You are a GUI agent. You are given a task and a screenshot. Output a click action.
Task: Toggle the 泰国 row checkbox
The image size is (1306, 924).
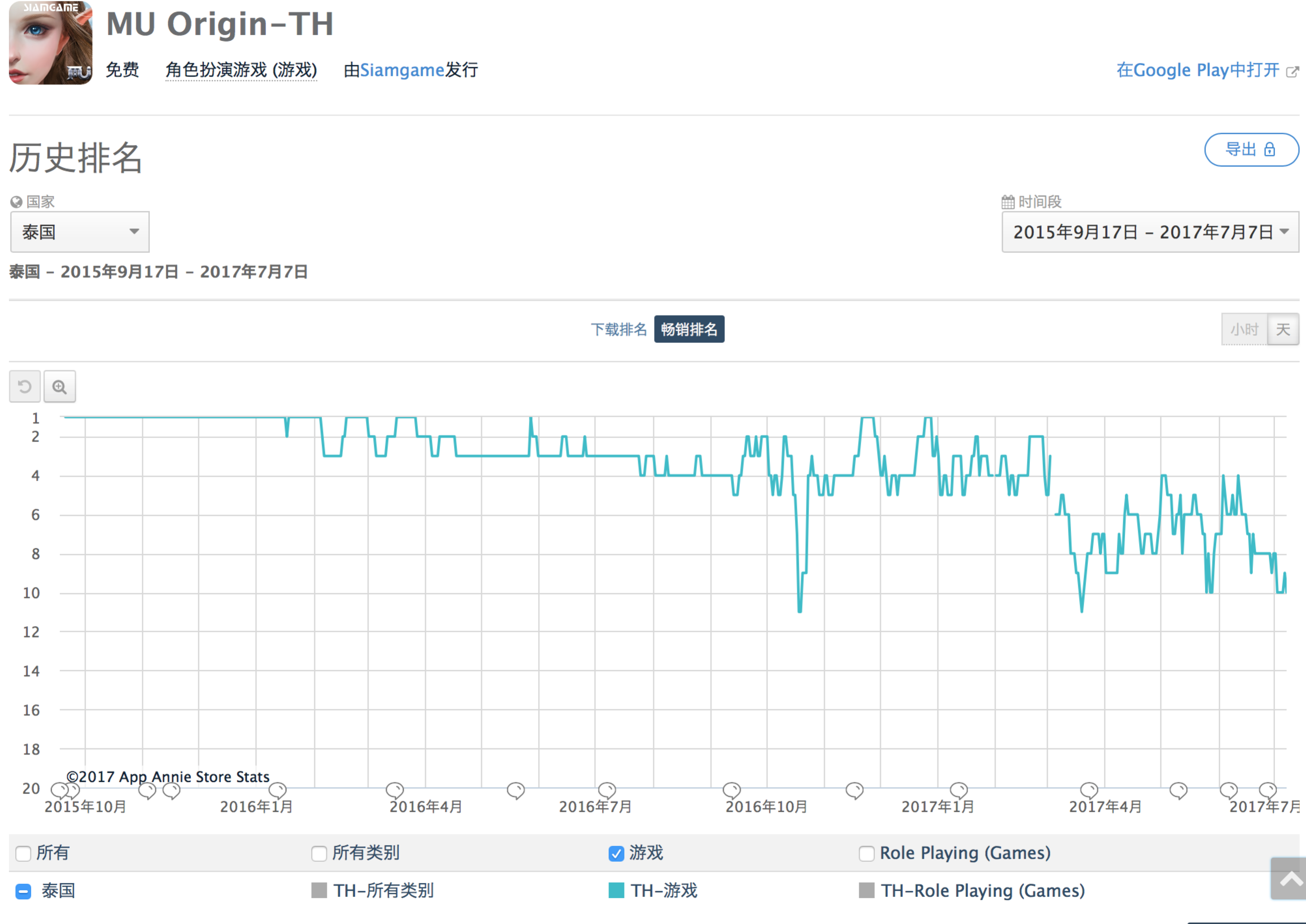tap(23, 891)
